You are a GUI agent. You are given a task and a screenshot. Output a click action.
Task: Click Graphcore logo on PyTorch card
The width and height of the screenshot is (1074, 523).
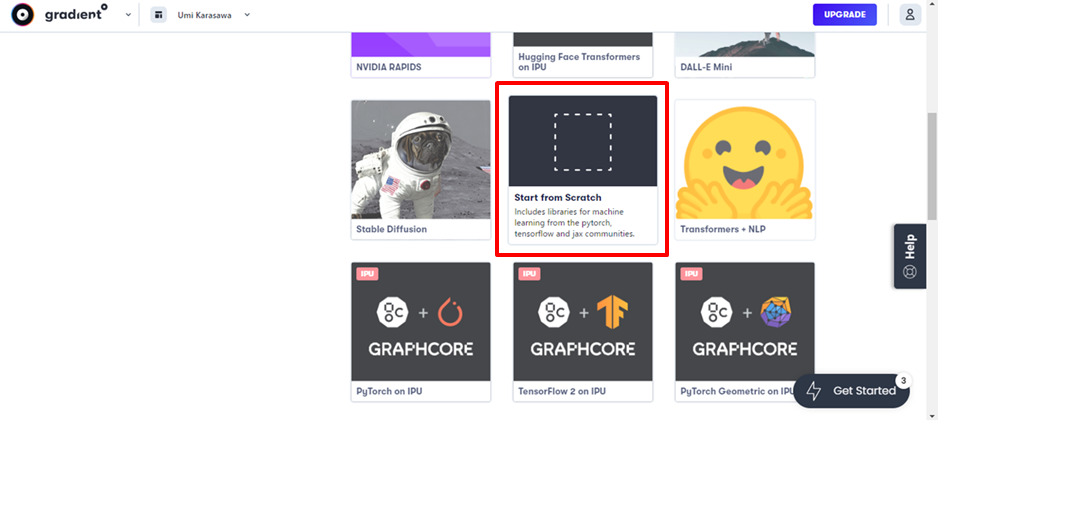coord(391,313)
